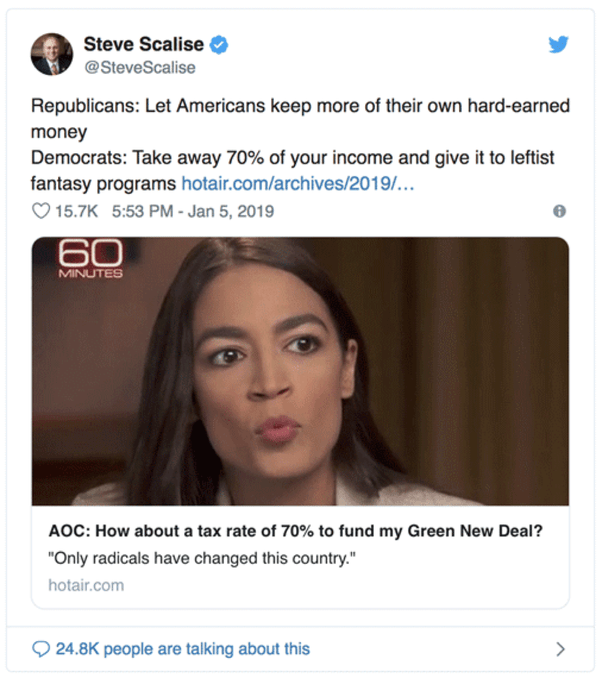Like the tweet with the heart icon

click(41, 211)
